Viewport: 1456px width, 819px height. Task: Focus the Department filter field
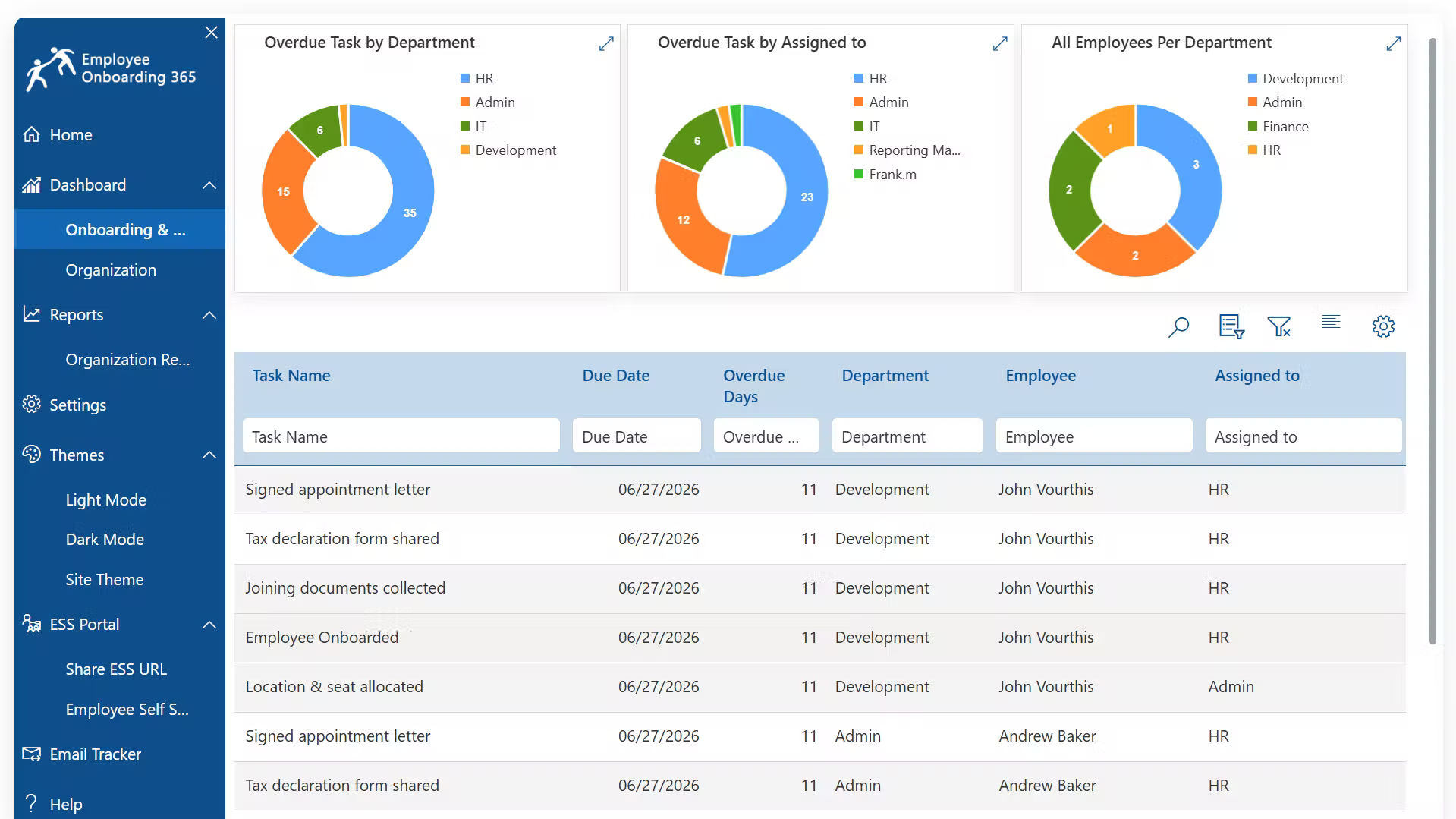[907, 436]
